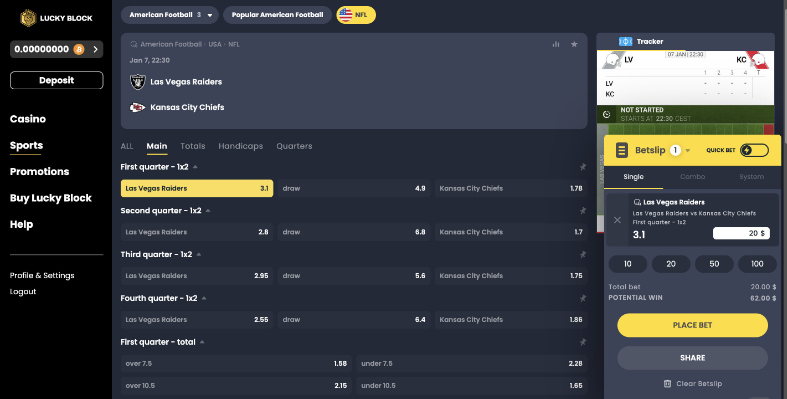The height and width of the screenshot is (399, 787).
Task: Expand the Betslip count dropdown arrow
Action: click(x=688, y=150)
